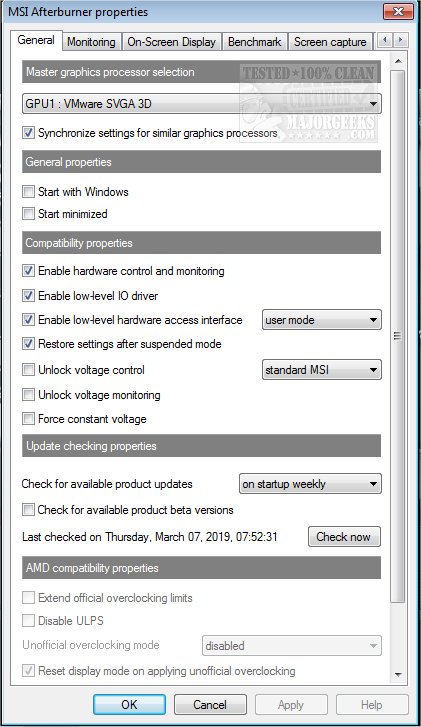Screen dimensions: 421x727
Task: Click the tab strip right scroll arrow
Action: (400, 40)
